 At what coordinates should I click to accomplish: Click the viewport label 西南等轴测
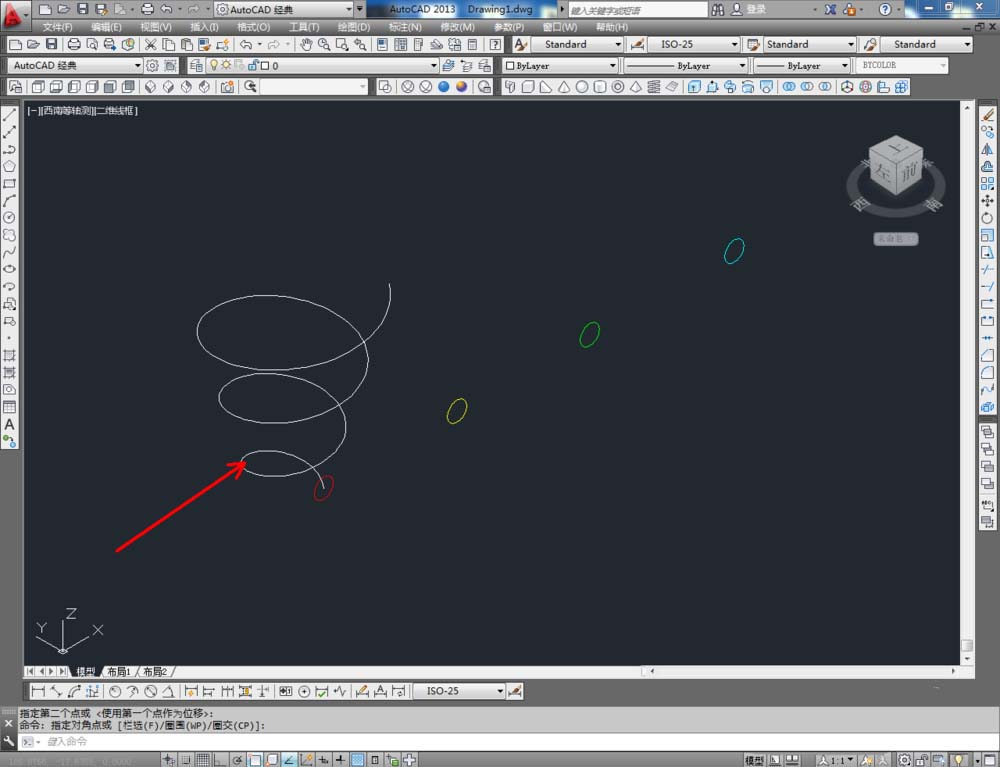[x=67, y=110]
